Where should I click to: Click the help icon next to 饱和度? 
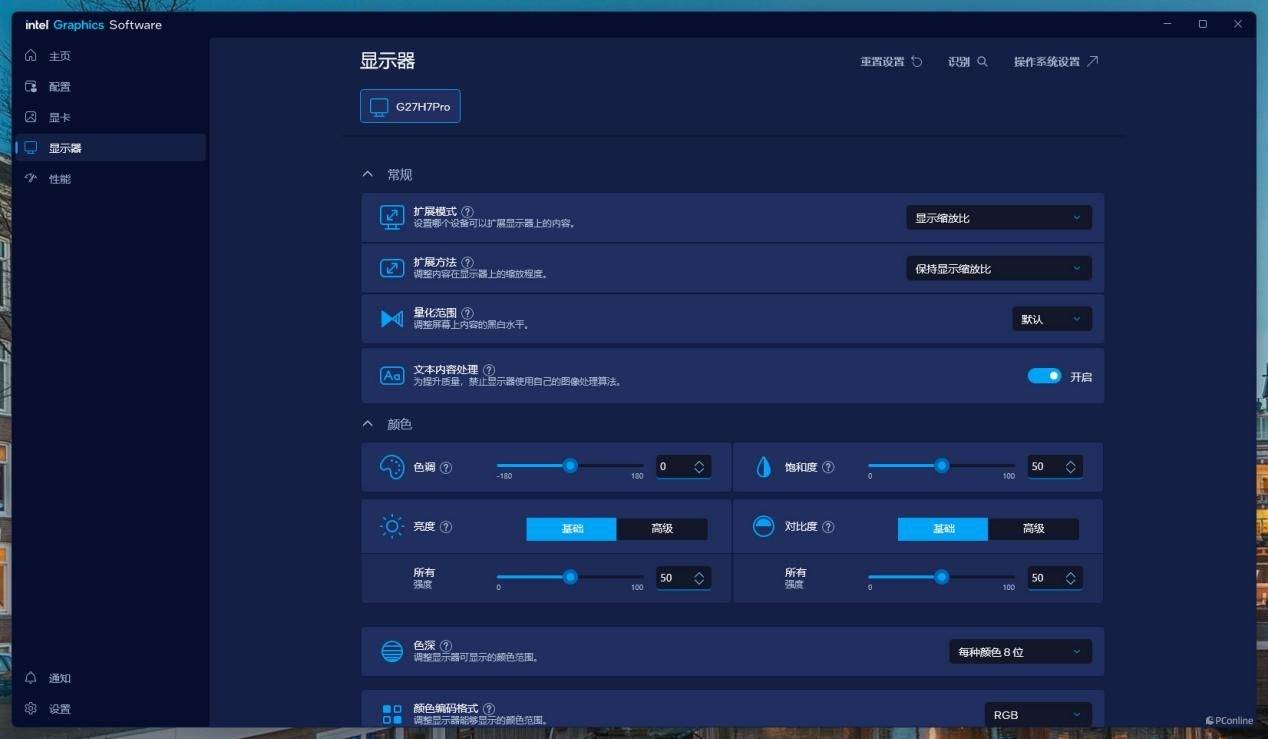pyautogui.click(x=828, y=467)
